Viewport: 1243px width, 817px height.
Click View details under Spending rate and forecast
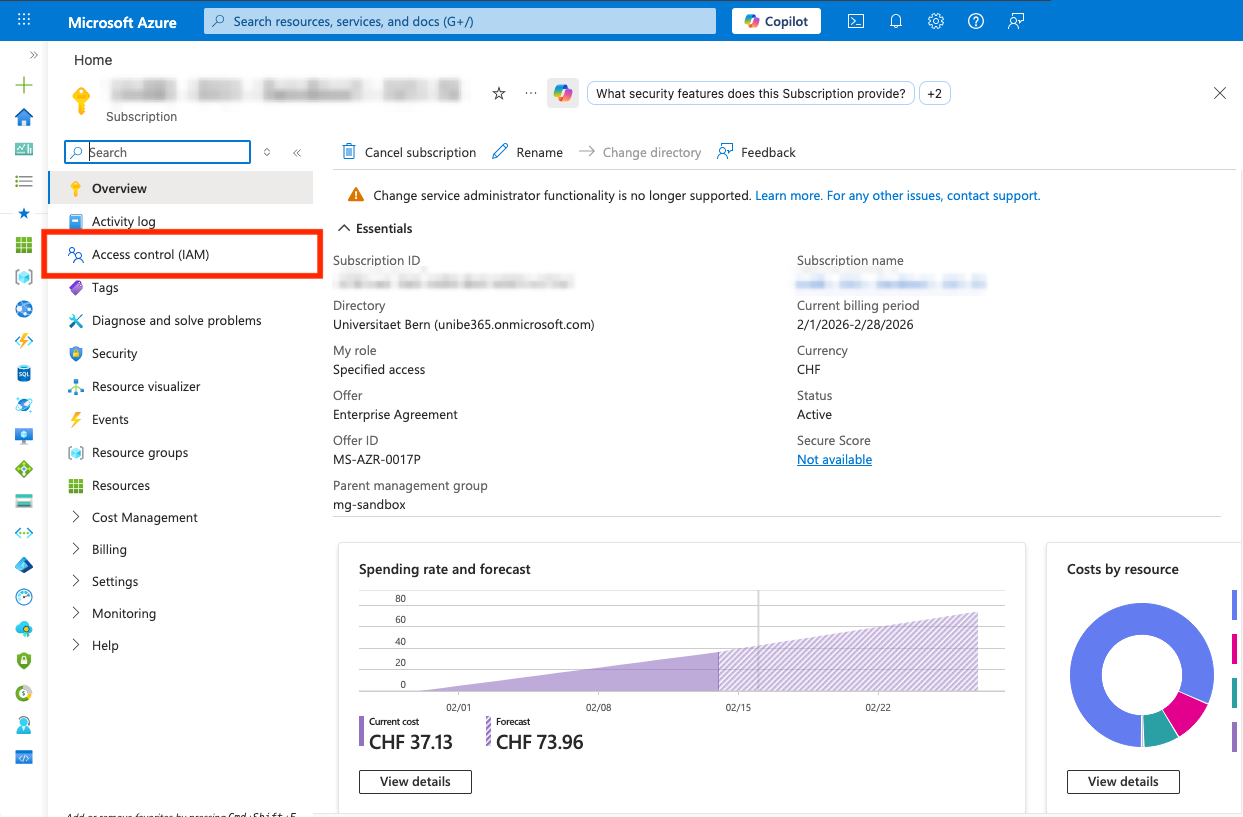[x=415, y=781]
